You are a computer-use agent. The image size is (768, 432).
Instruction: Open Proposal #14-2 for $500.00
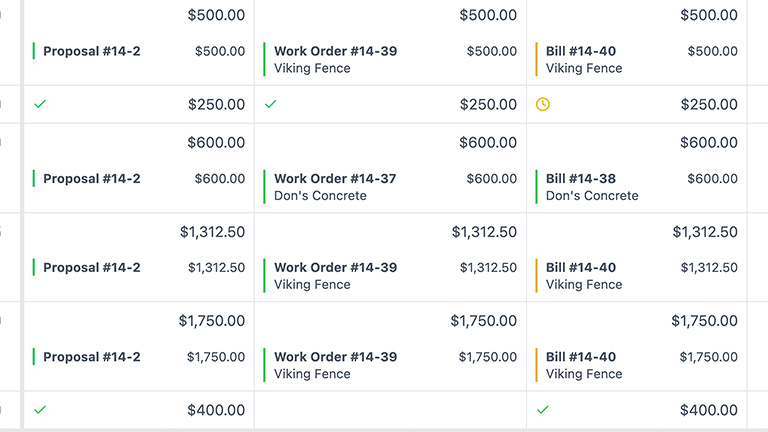(92, 51)
